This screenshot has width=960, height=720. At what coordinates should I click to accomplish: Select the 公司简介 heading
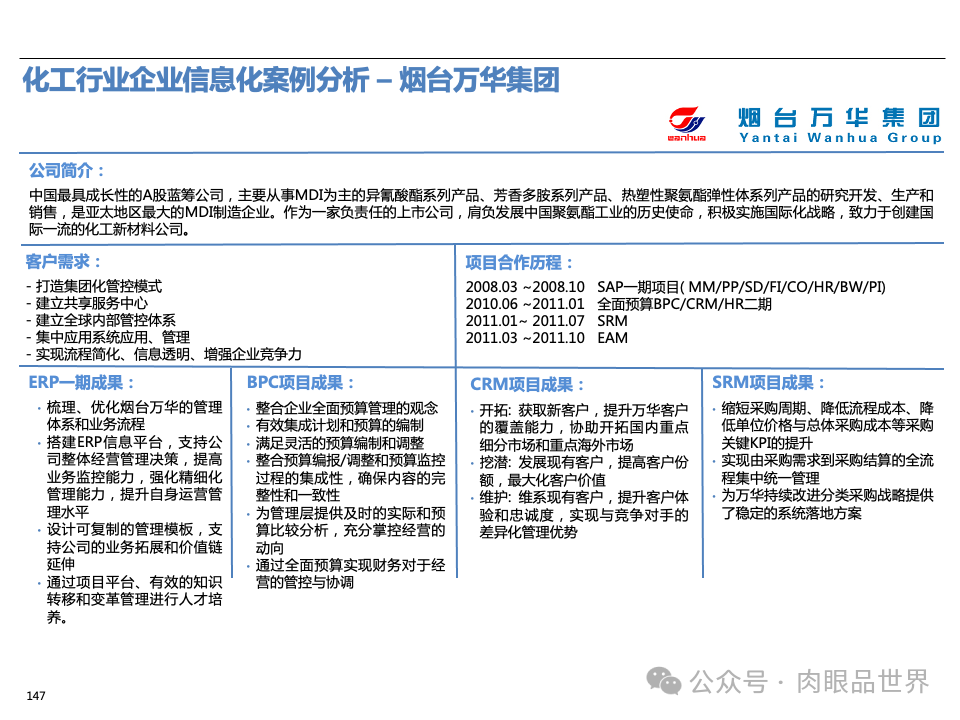(67, 170)
